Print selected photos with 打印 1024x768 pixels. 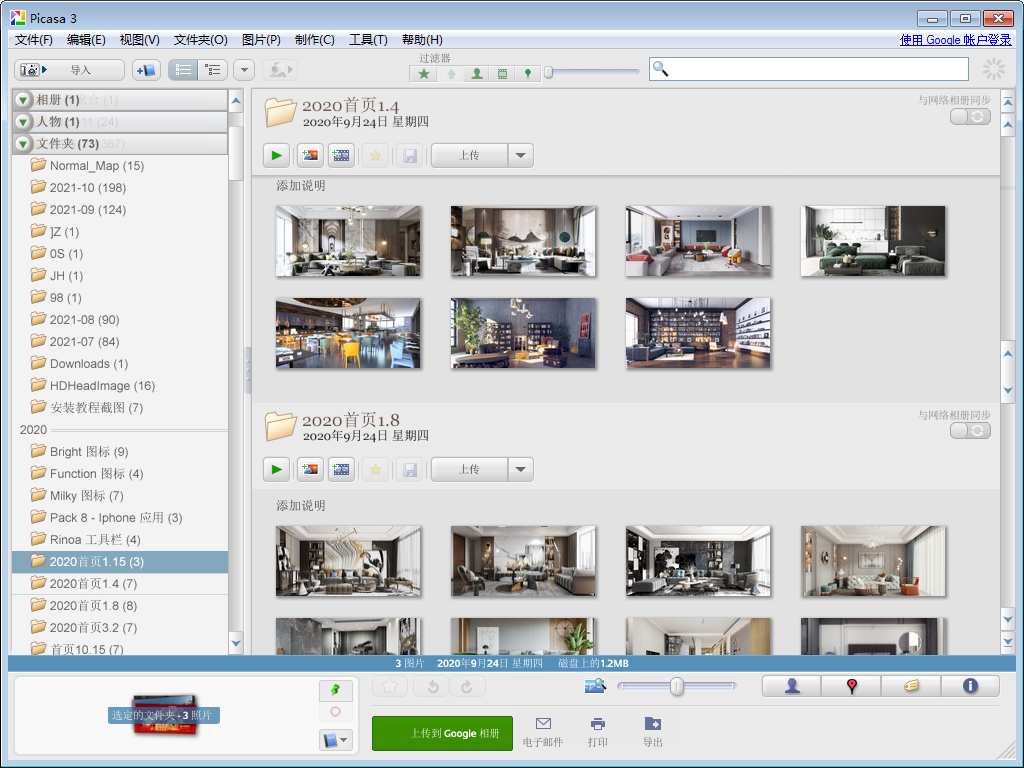click(598, 732)
